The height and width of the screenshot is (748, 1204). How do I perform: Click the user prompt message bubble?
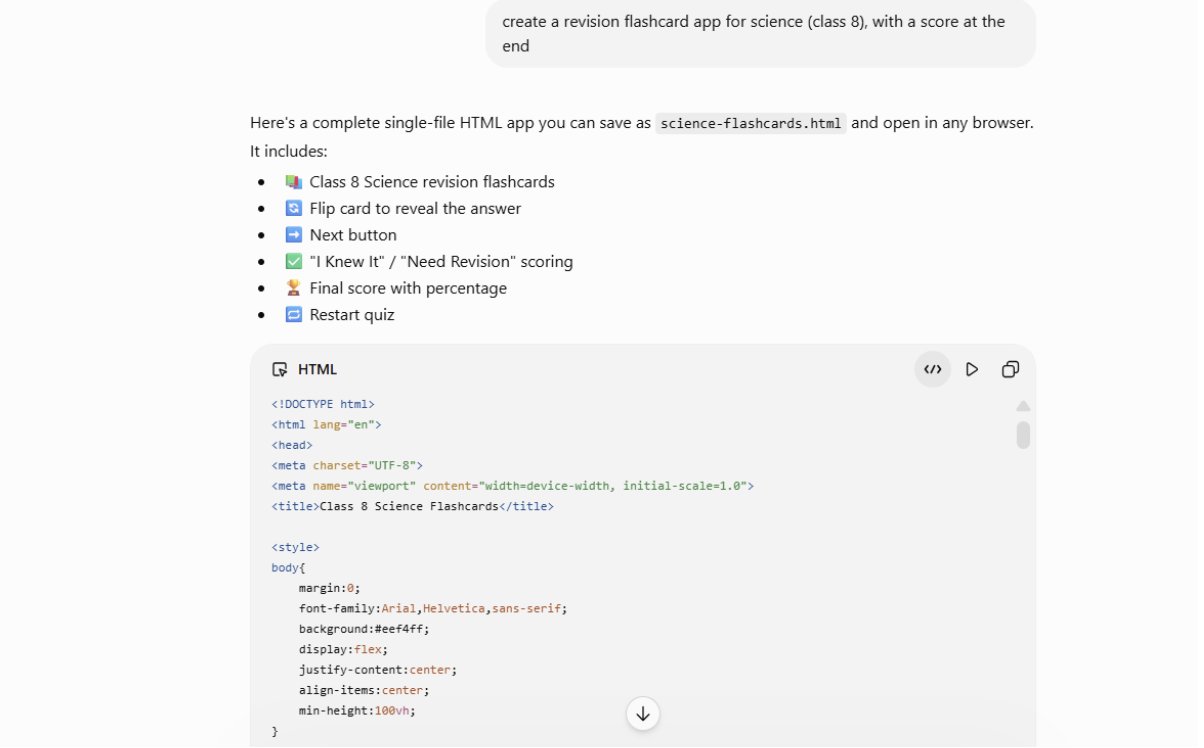[761, 33]
